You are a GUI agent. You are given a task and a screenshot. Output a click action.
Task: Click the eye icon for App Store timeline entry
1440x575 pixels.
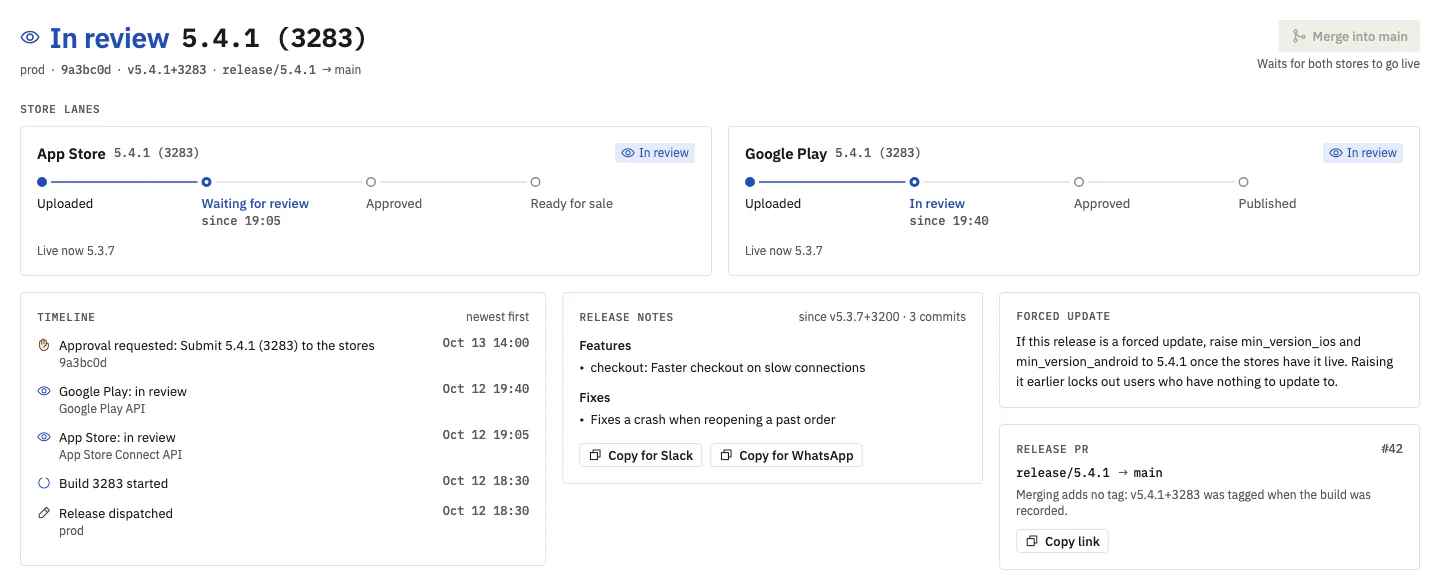tap(44, 437)
